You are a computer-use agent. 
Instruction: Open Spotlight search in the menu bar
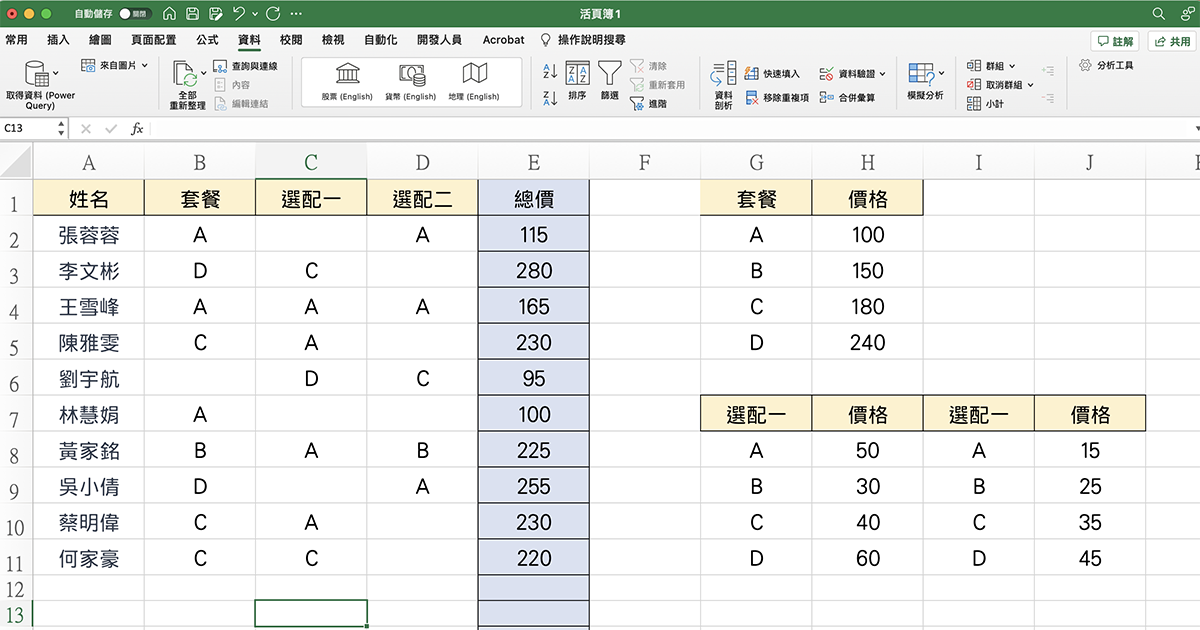[x=1157, y=15]
